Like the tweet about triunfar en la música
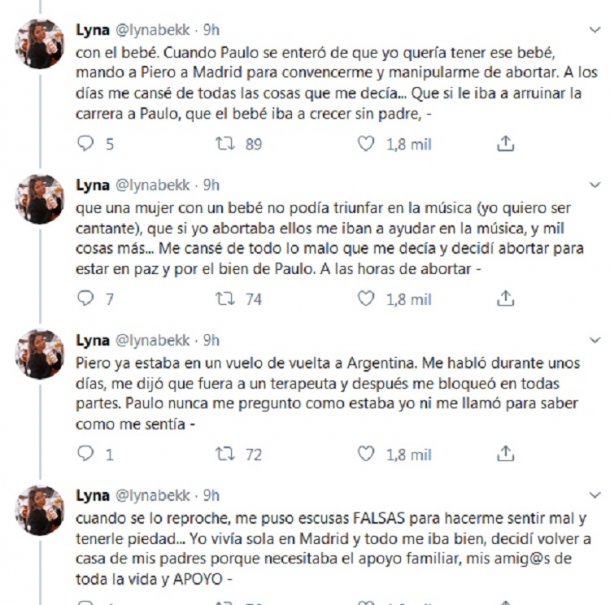The width and height of the screenshot is (610, 605). [x=366, y=298]
